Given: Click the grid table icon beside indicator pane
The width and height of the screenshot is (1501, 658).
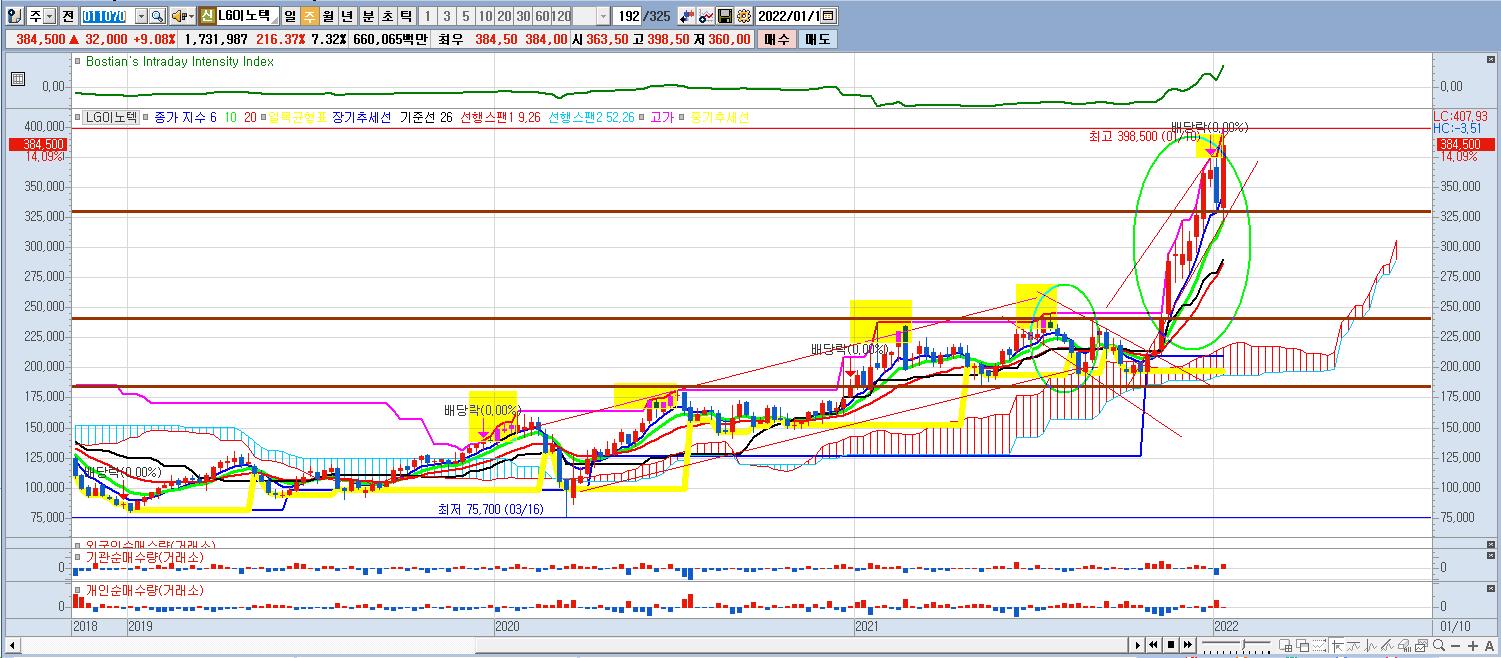Looking at the screenshot, I should [17, 79].
